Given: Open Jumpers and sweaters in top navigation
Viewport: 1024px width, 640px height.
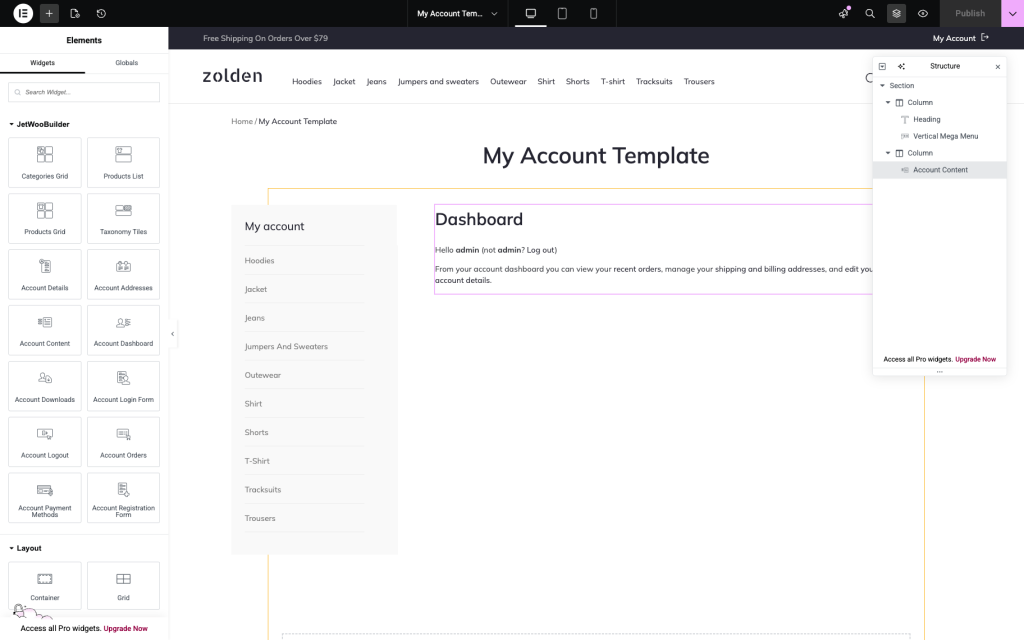Looking at the screenshot, I should (x=438, y=82).
